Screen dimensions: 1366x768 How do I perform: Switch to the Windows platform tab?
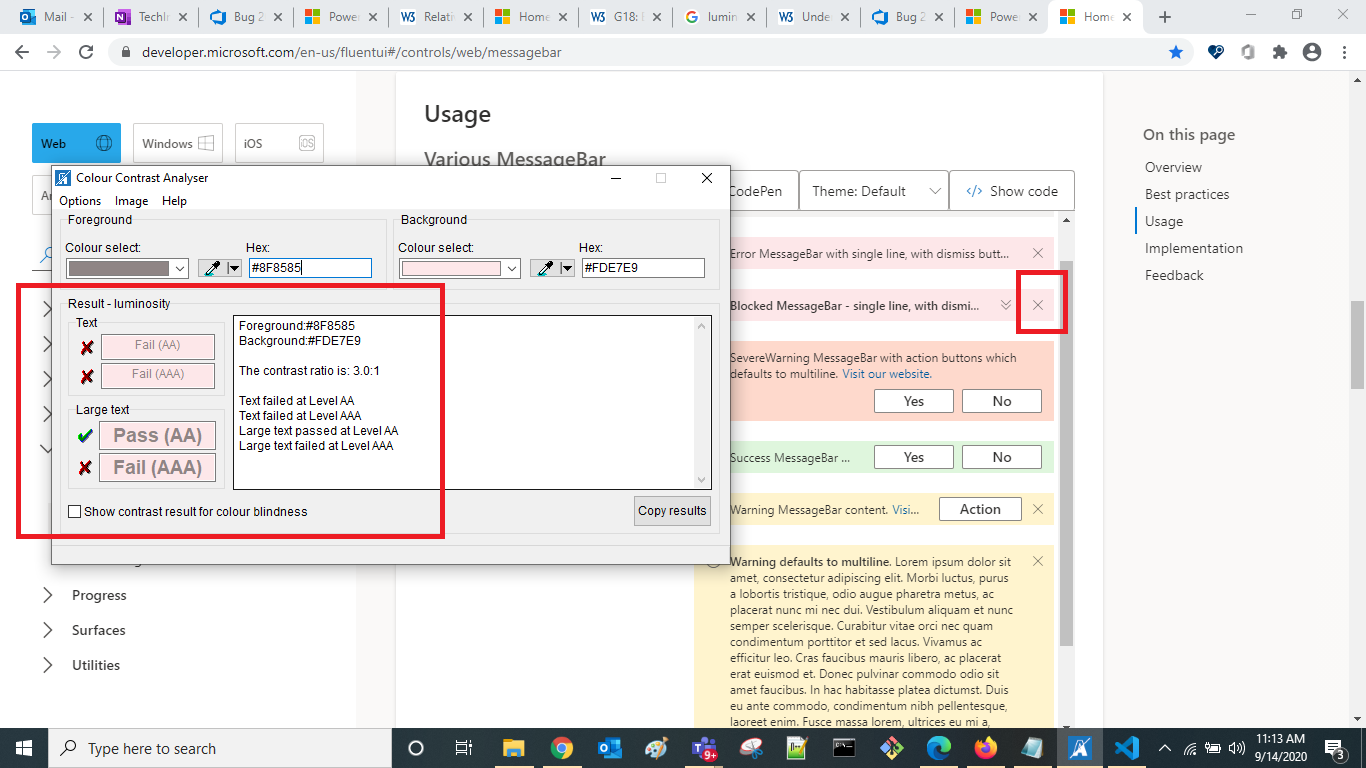(x=177, y=143)
